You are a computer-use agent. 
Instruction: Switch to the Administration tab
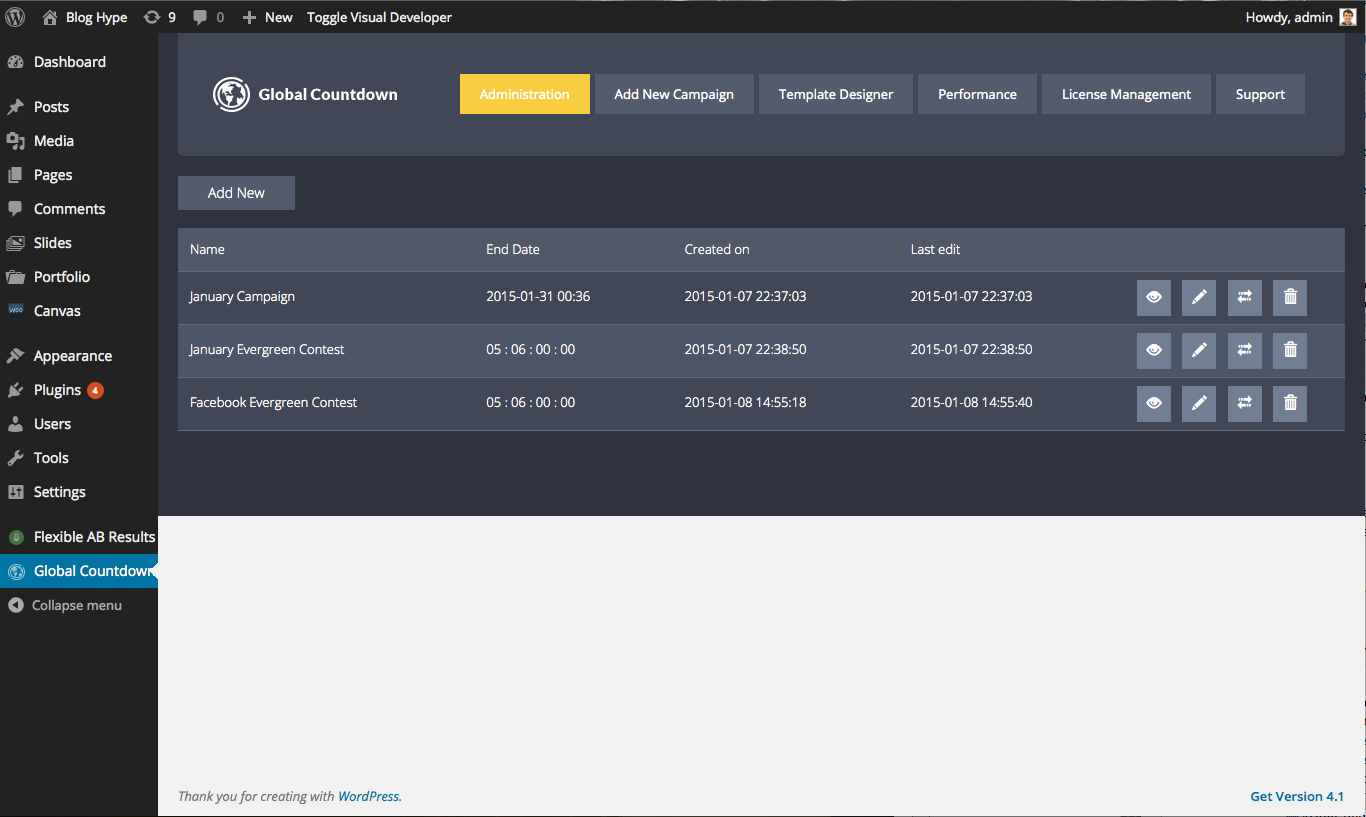[525, 94]
